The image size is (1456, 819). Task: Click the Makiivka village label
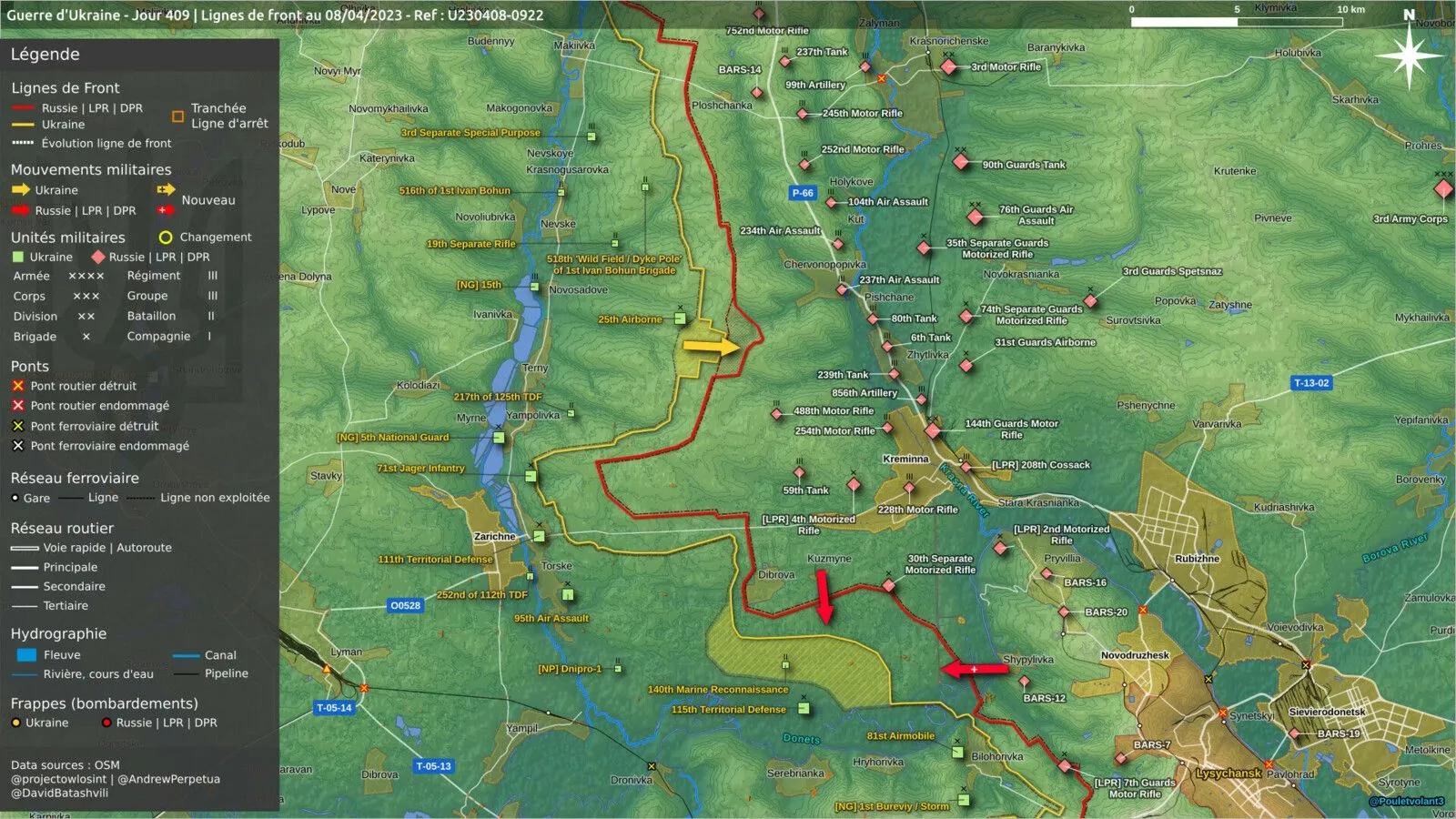click(574, 45)
